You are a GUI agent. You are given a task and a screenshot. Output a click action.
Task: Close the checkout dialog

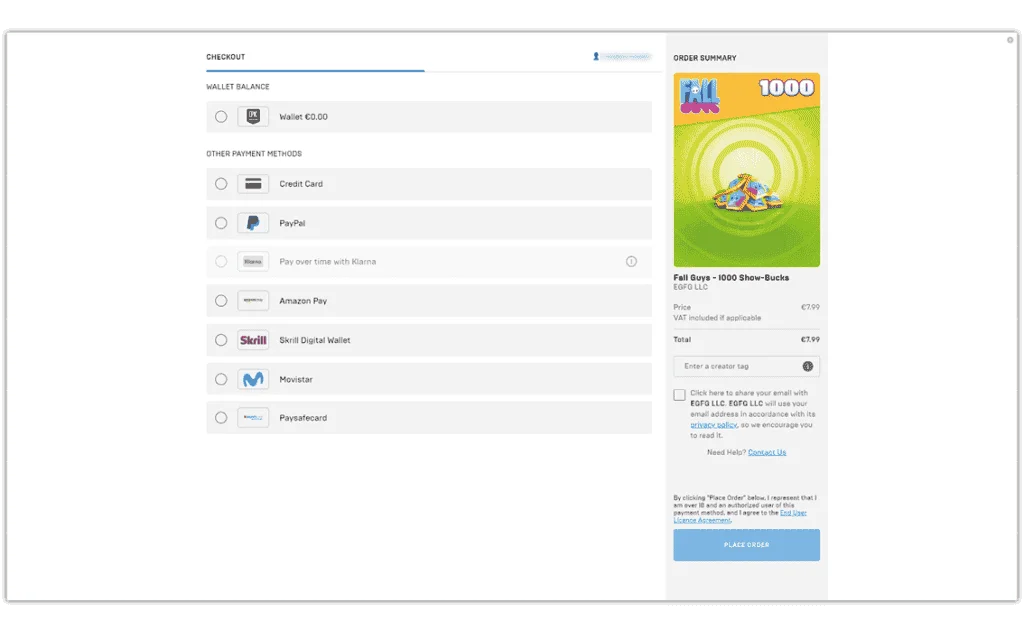[x=1010, y=40]
